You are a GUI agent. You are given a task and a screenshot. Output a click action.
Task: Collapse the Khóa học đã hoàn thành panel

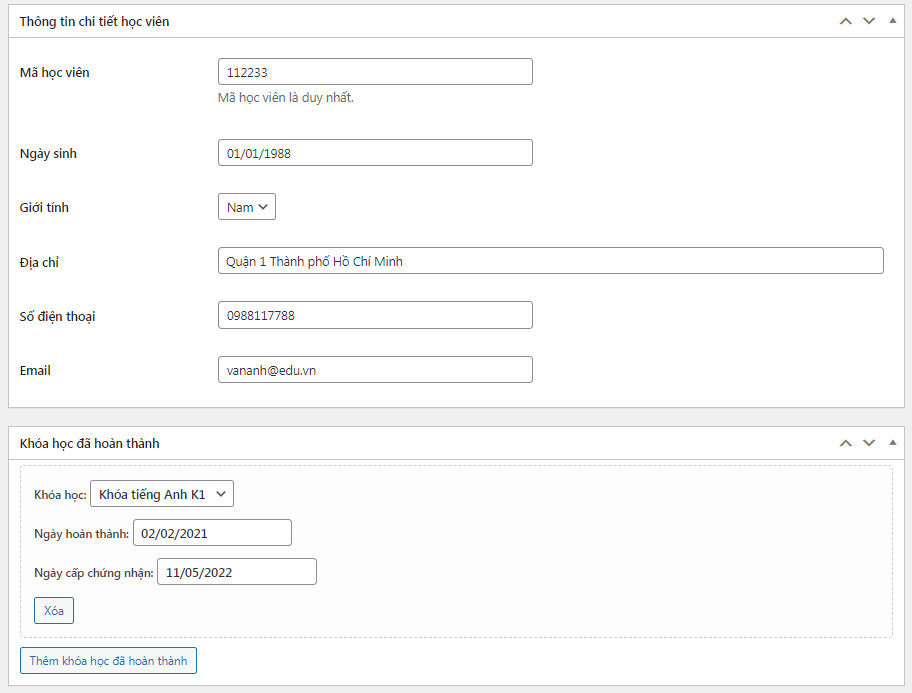[x=893, y=443]
